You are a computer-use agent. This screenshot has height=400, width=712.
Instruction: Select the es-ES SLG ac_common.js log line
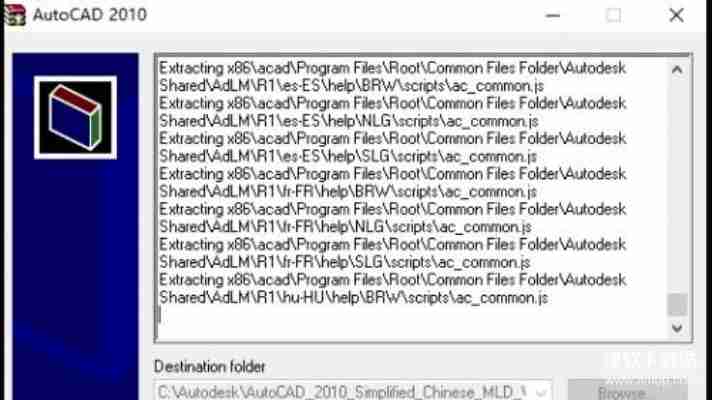pyautogui.click(x=392, y=148)
